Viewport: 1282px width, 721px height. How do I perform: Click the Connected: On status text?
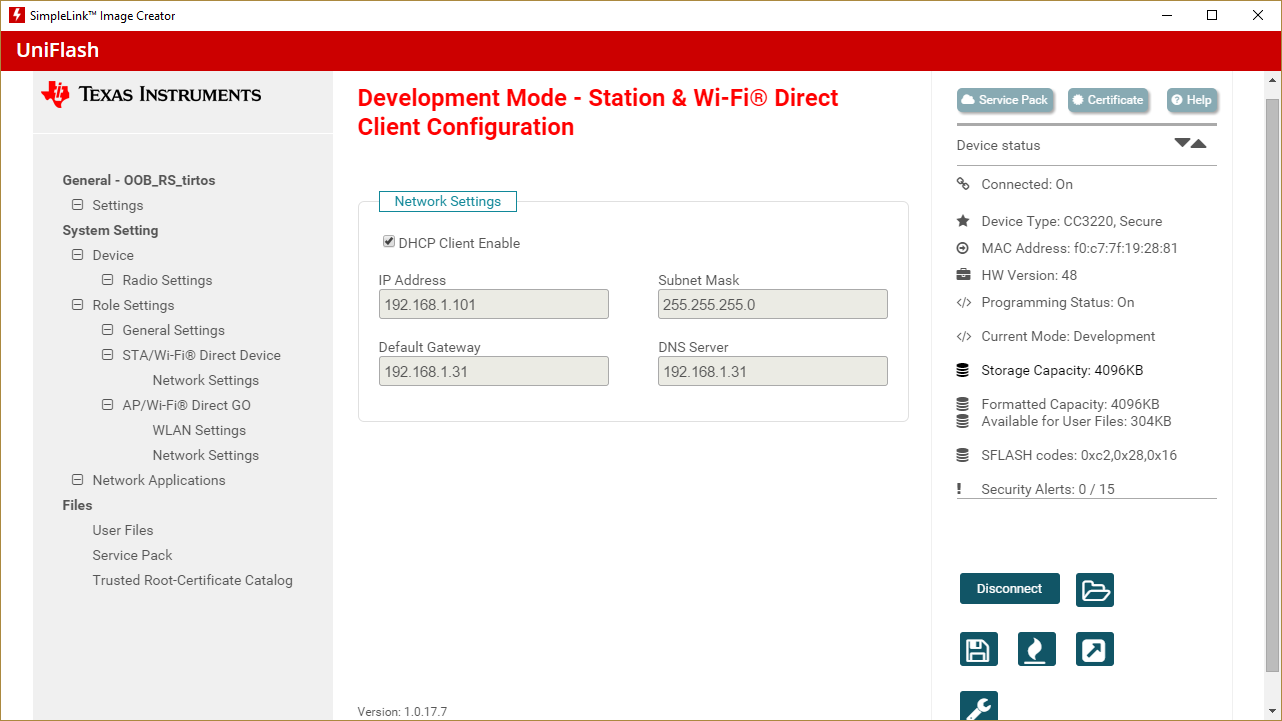point(1027,184)
